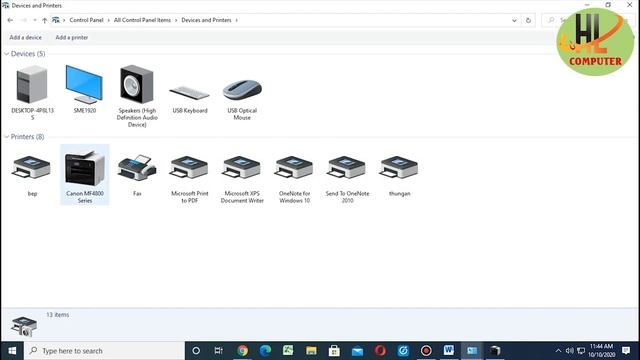Show hidden system tray icons
This screenshot has width=640, height=360.
[x=558, y=351]
